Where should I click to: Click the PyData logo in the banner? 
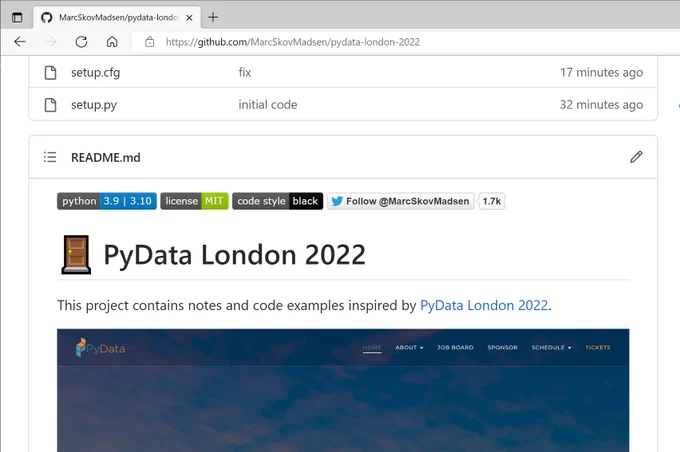(100, 347)
